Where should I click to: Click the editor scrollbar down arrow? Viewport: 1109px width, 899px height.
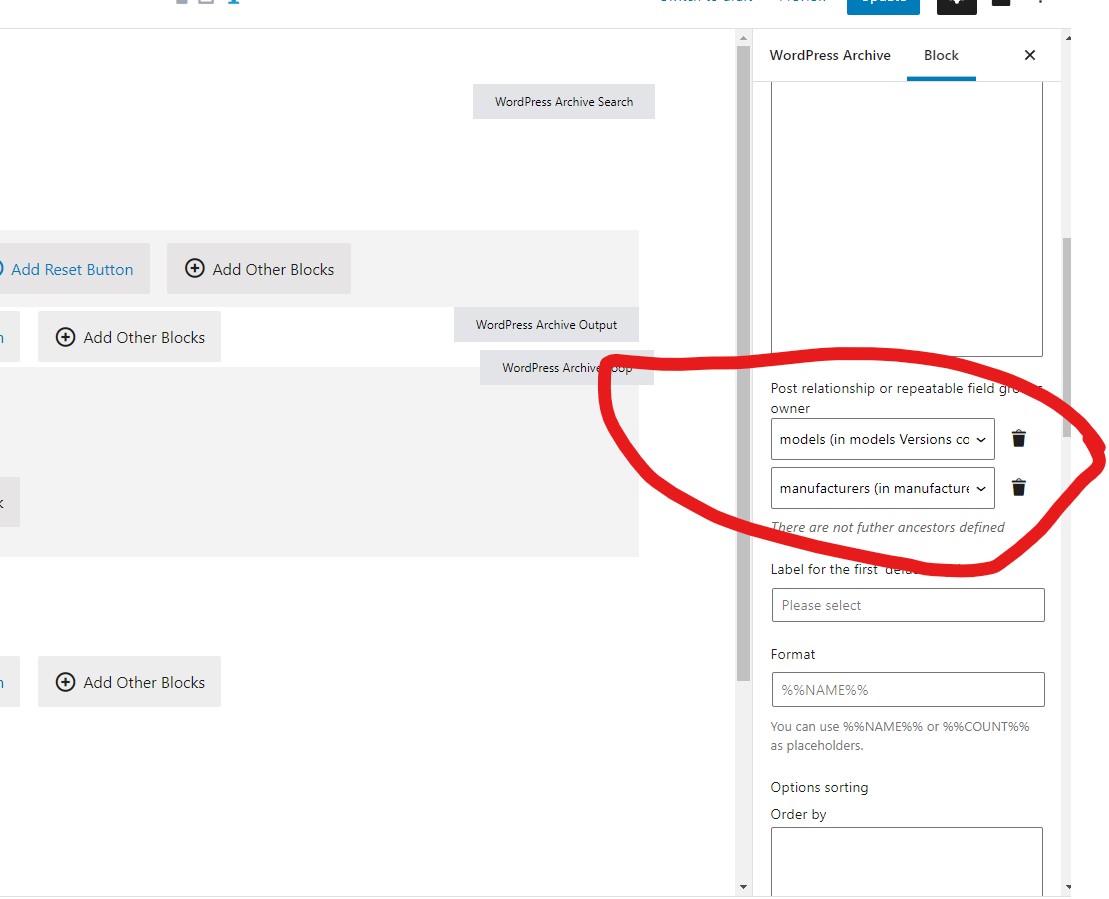tap(743, 887)
